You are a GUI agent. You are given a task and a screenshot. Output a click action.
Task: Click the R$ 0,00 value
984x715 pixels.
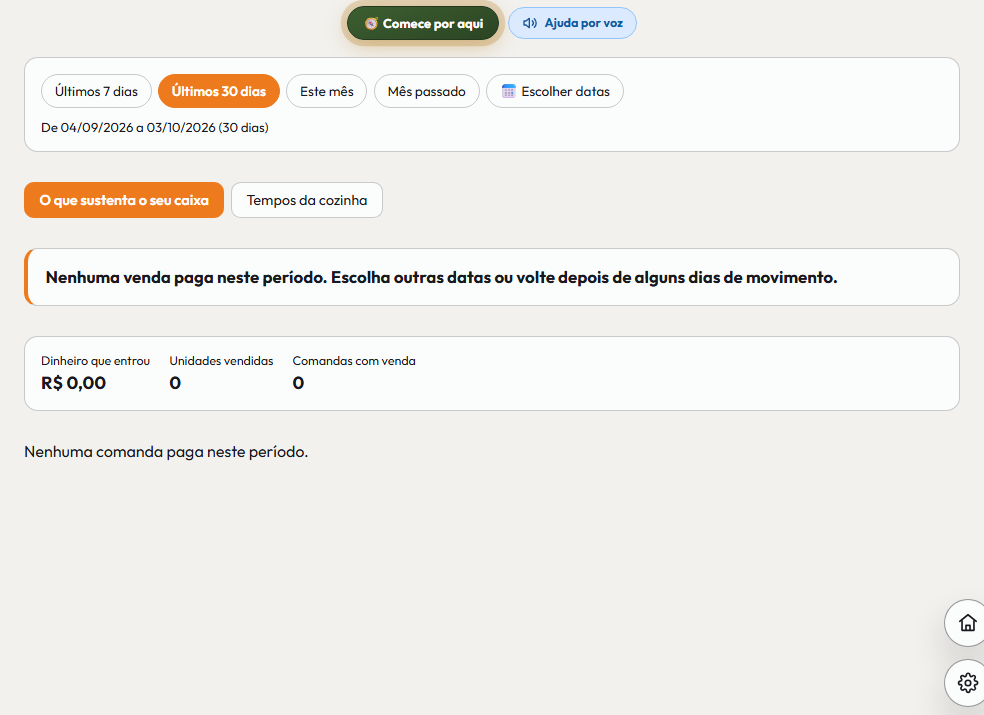click(73, 383)
